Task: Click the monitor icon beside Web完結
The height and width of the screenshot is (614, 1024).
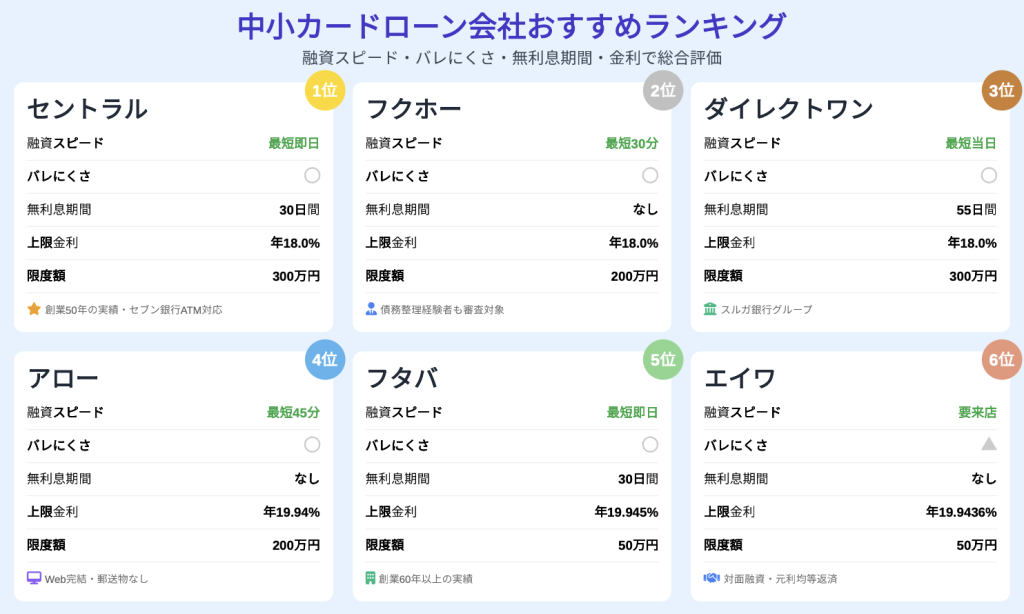Action: [x=34, y=578]
